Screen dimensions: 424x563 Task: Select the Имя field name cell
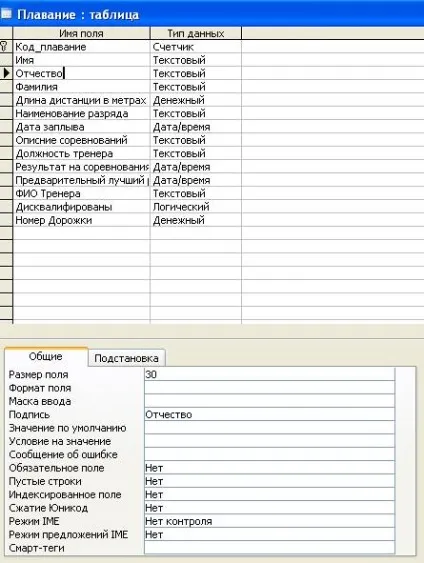tap(81, 60)
